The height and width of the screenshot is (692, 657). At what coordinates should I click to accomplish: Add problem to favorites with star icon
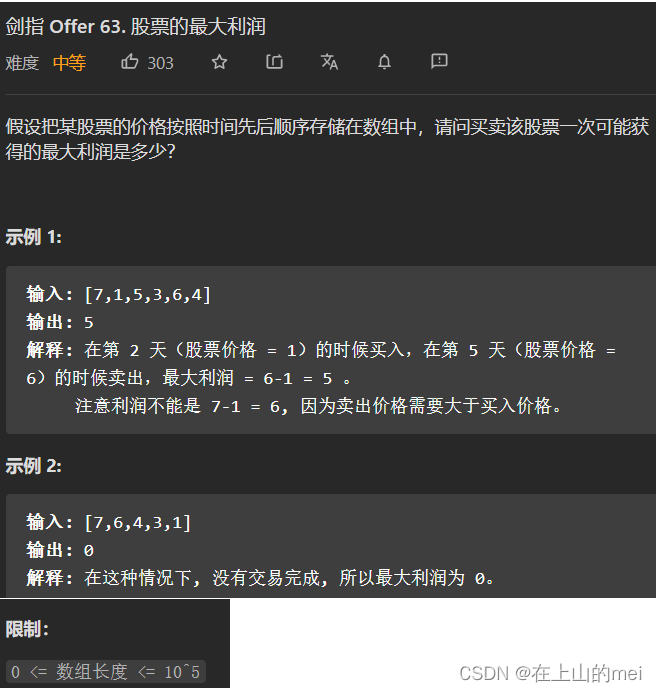(x=219, y=62)
